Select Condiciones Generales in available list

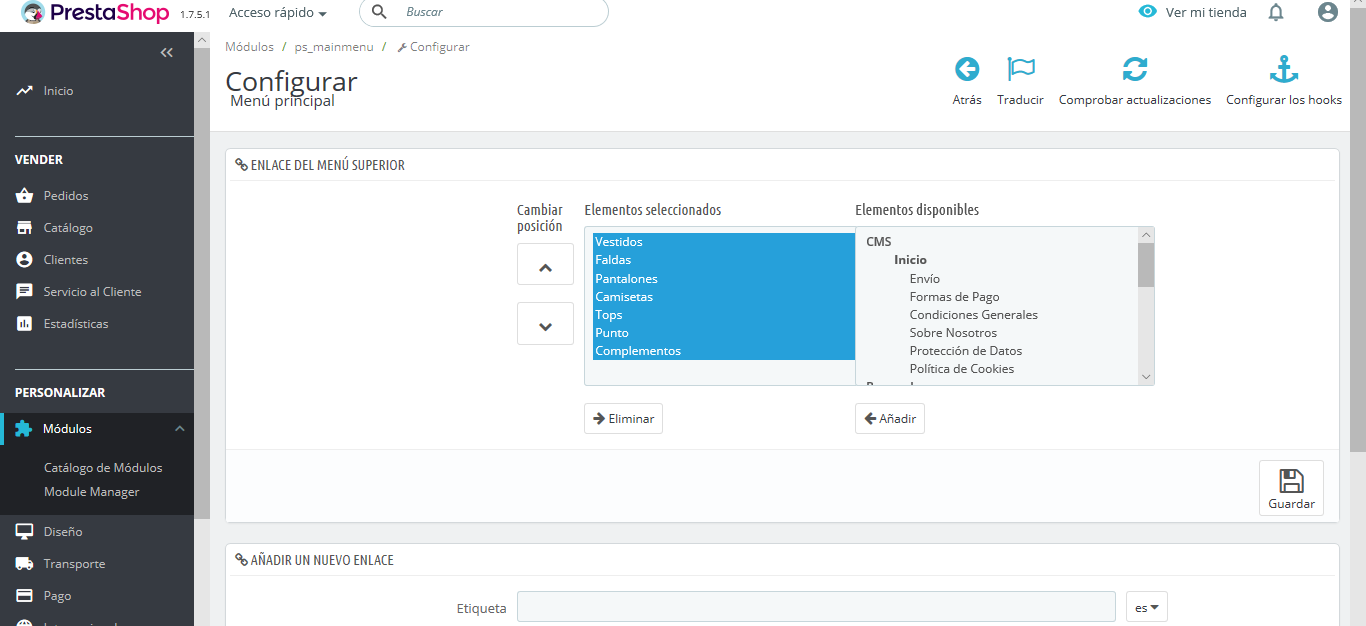coord(973,315)
